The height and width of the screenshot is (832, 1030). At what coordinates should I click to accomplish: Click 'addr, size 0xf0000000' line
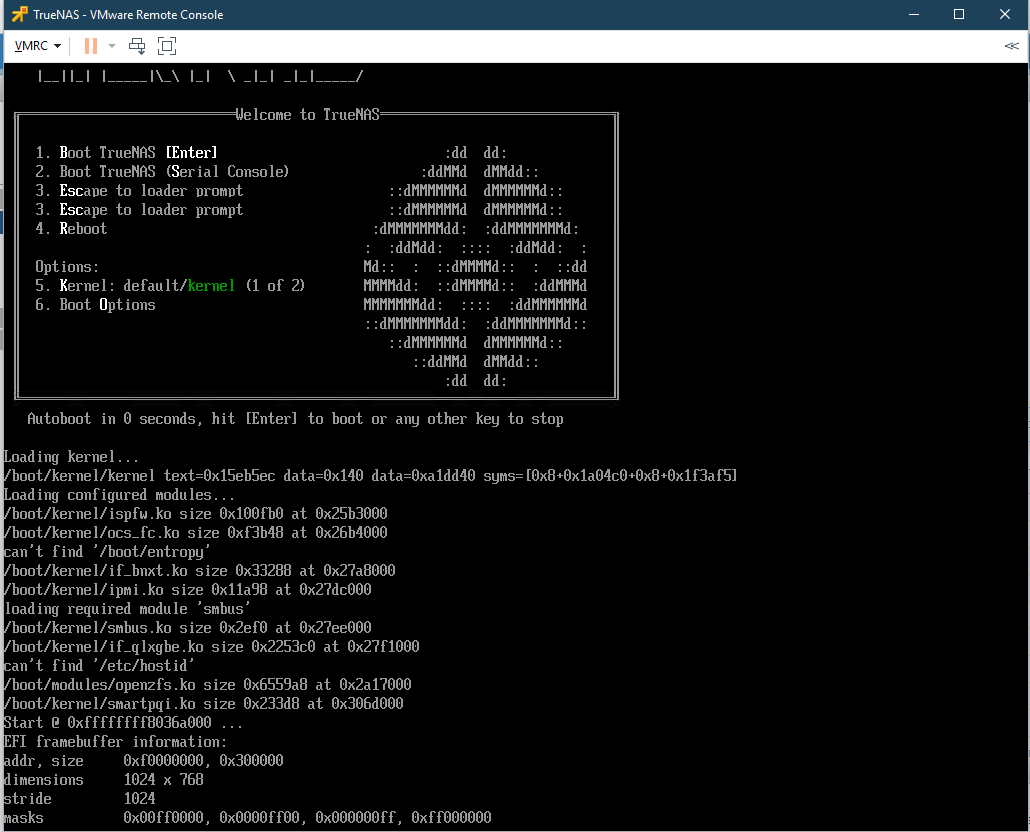point(143,762)
